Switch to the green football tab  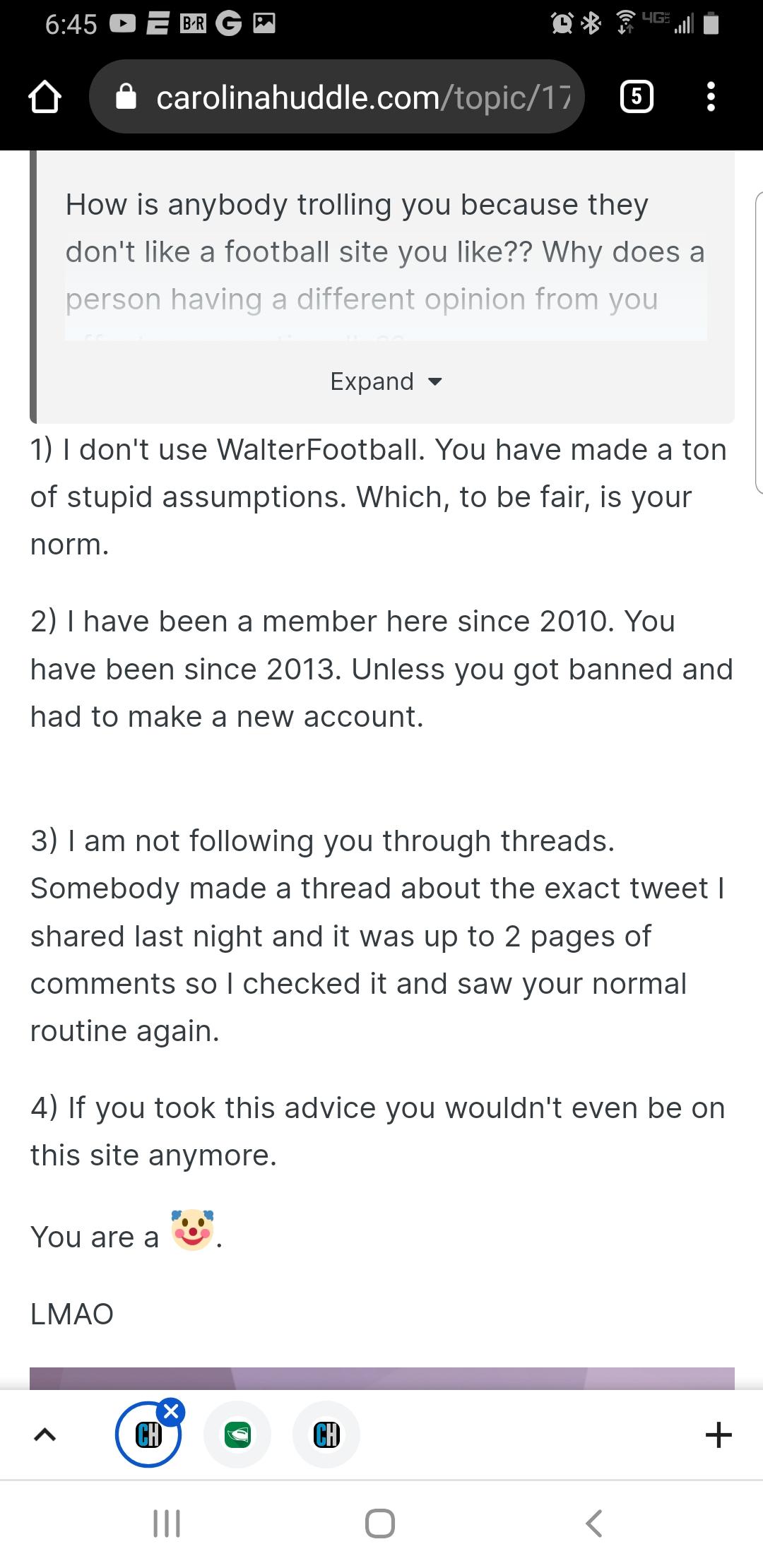tap(237, 1435)
